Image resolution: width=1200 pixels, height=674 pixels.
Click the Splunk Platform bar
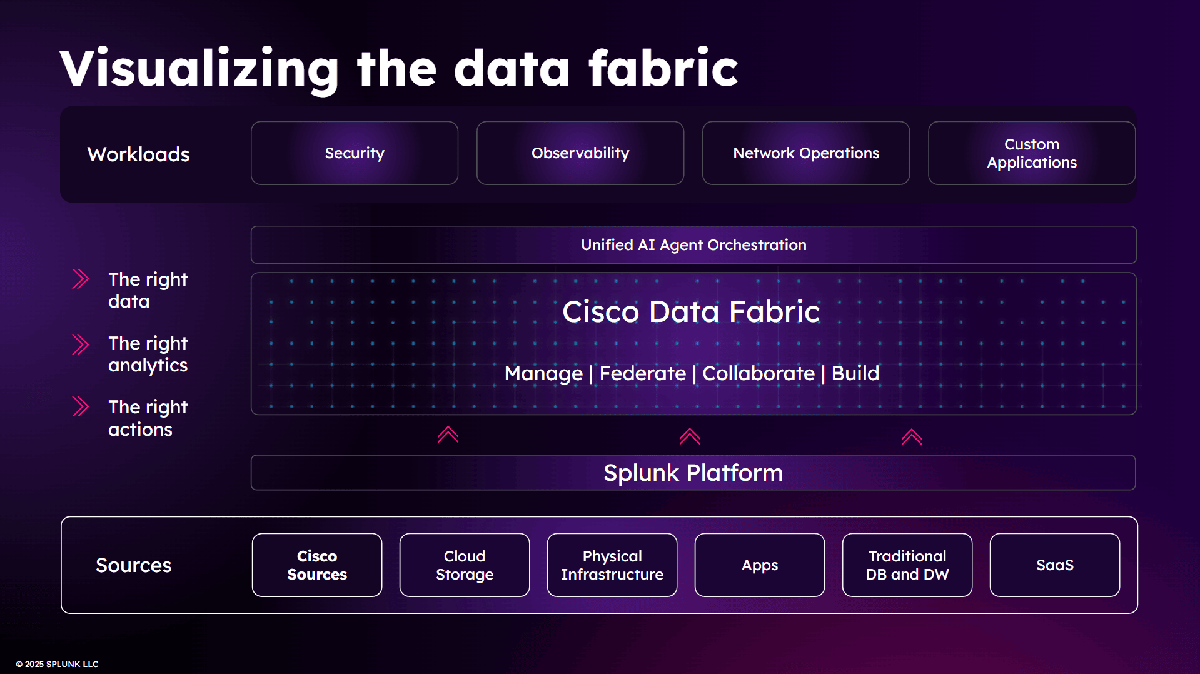tap(693, 473)
